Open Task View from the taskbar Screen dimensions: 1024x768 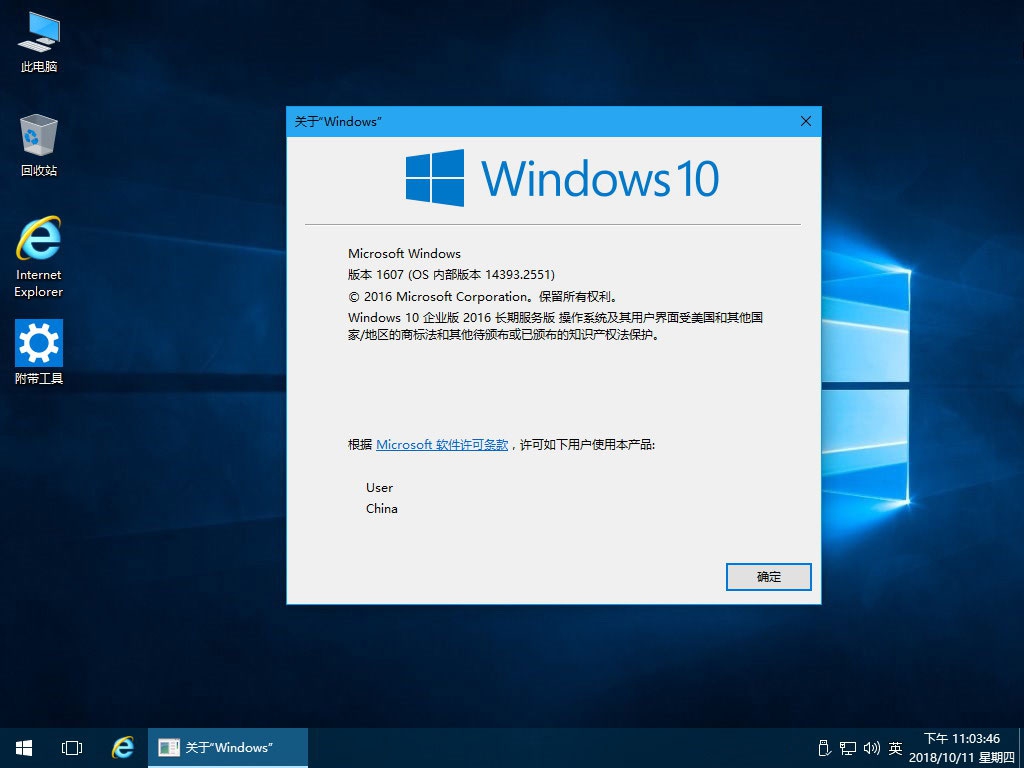[x=72, y=748]
